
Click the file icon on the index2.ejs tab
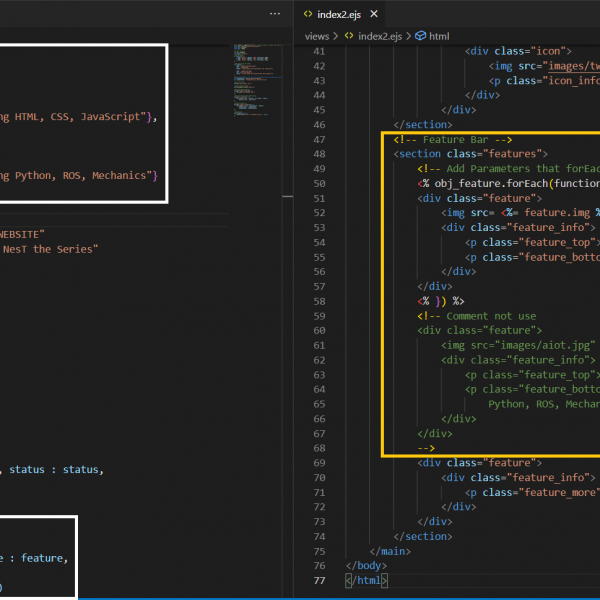click(x=309, y=14)
